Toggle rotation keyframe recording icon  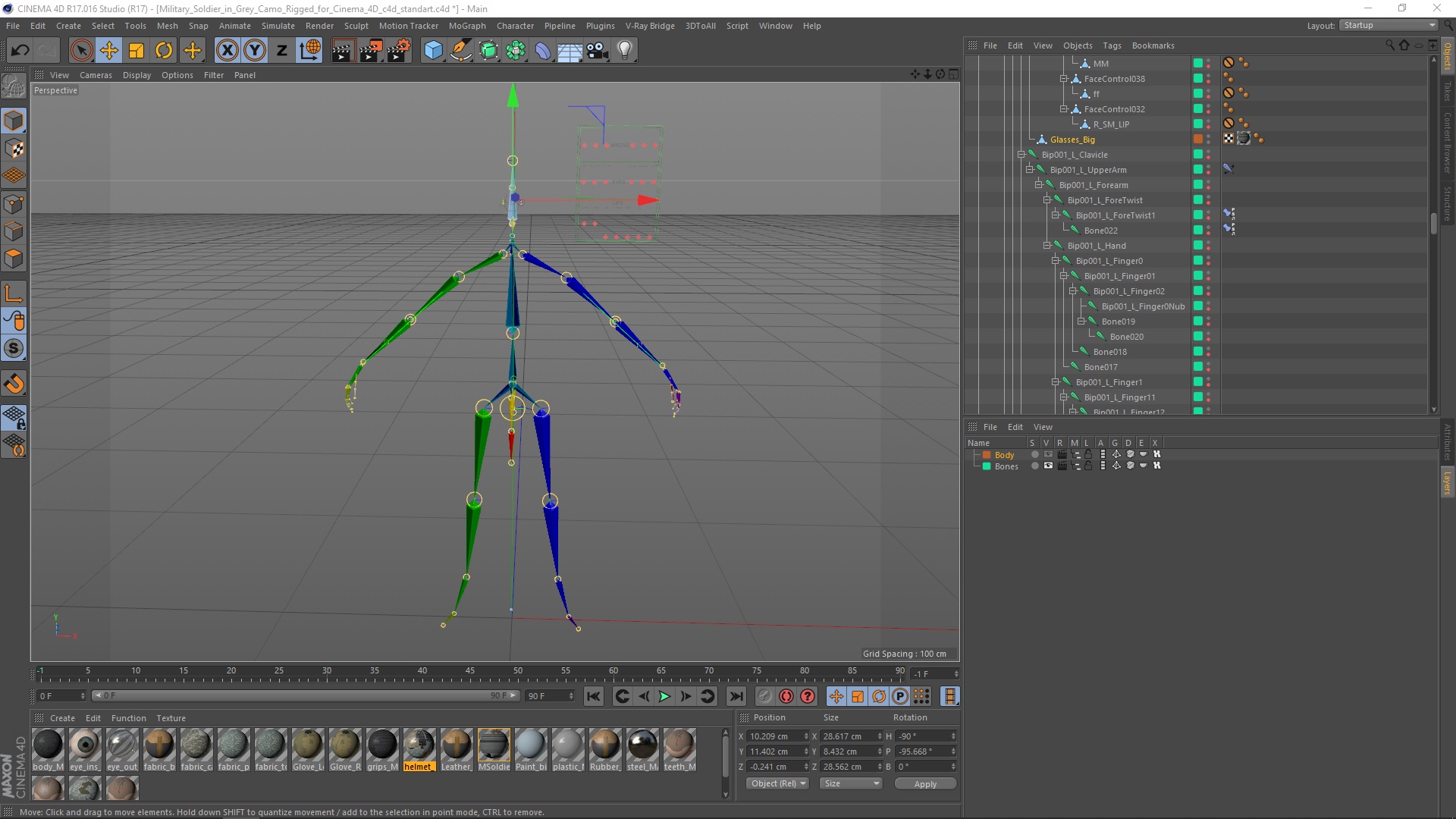pos(879,696)
